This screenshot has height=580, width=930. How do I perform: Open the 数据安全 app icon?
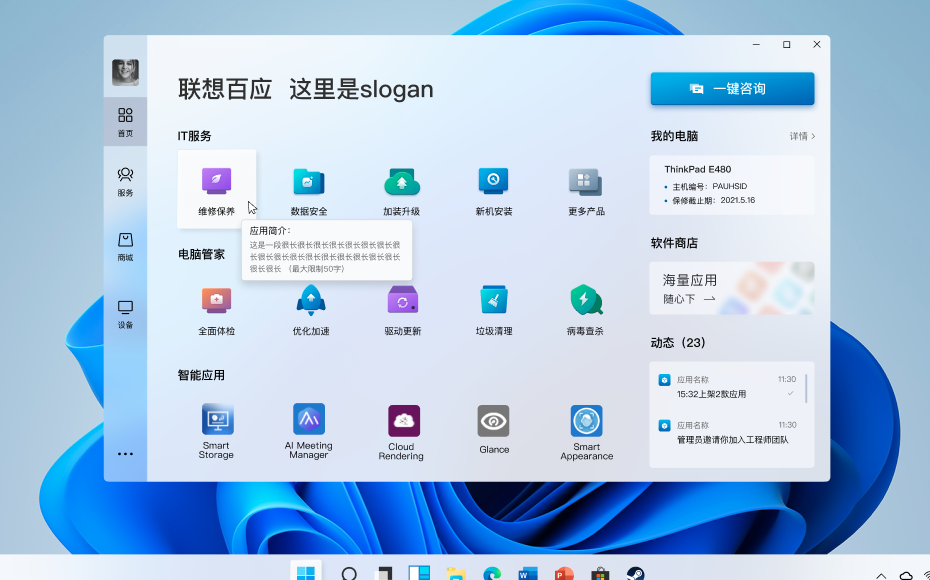point(308,181)
